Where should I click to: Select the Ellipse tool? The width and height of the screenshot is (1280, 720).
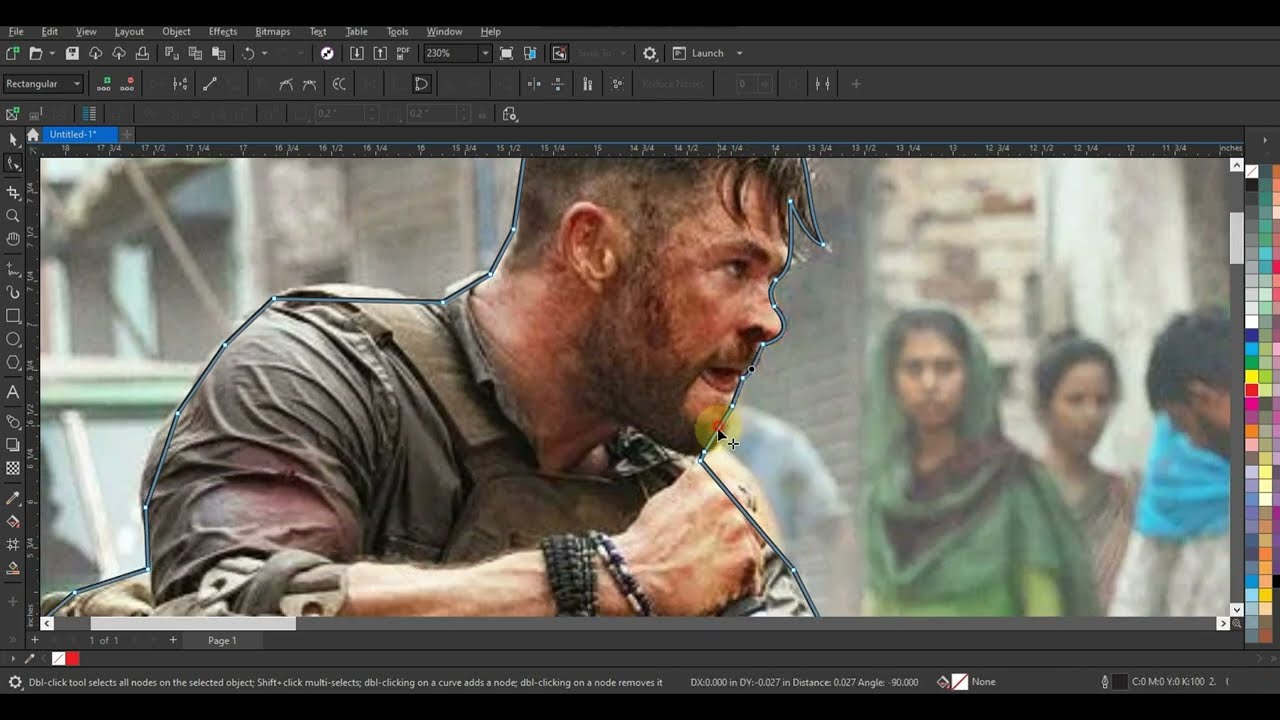[13, 340]
